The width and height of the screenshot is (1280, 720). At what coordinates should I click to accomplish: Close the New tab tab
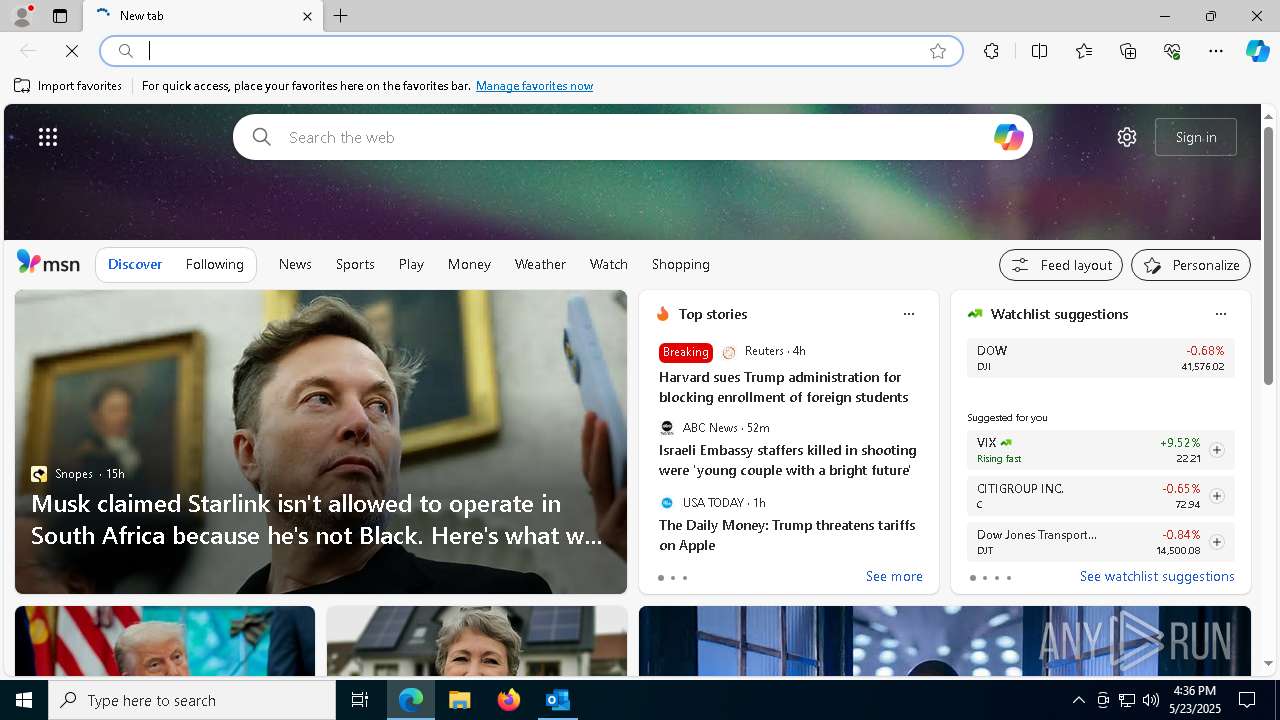coord(307,16)
